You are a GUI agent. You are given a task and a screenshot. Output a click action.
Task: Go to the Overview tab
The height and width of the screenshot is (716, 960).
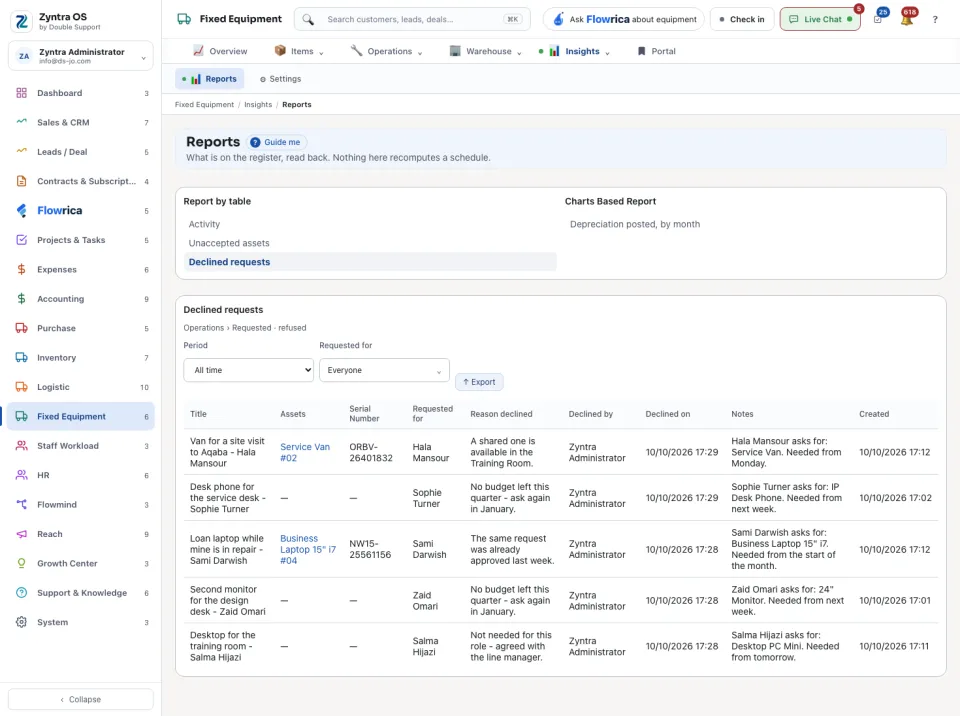pos(220,51)
